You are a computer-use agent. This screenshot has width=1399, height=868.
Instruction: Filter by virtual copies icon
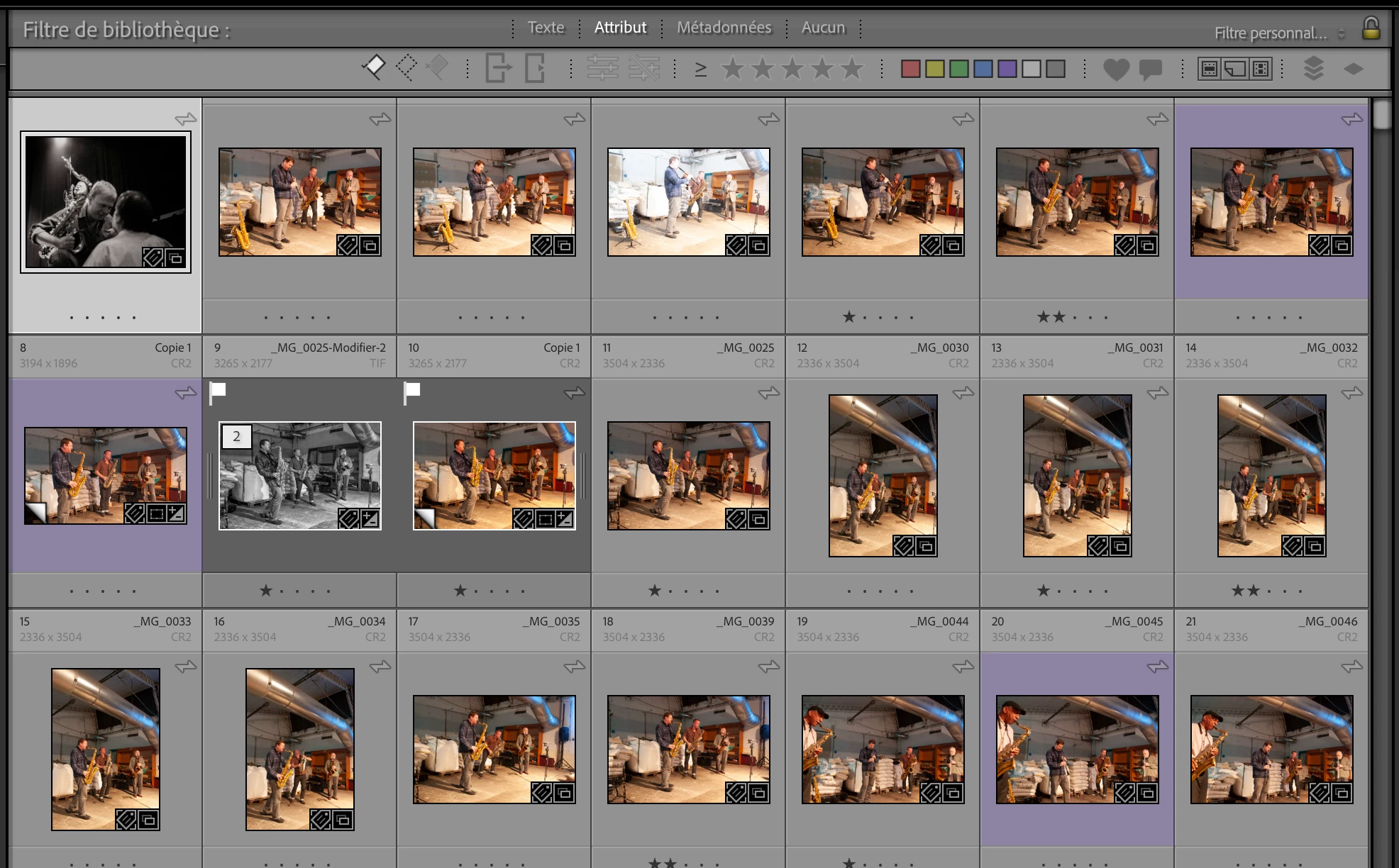1235,69
